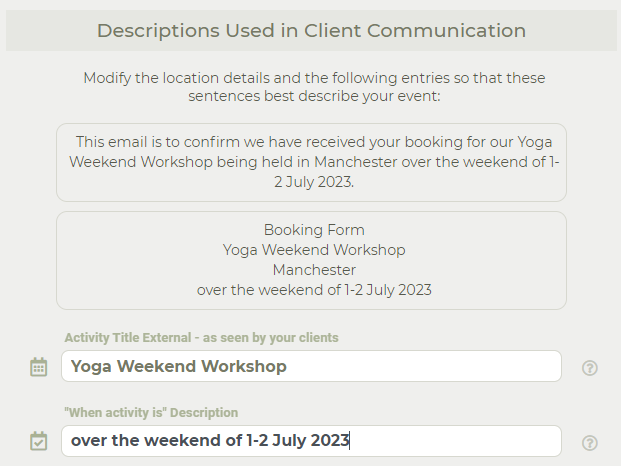Click the calendar-check icon beside When description field
This screenshot has height=466, width=621.
click(39, 441)
